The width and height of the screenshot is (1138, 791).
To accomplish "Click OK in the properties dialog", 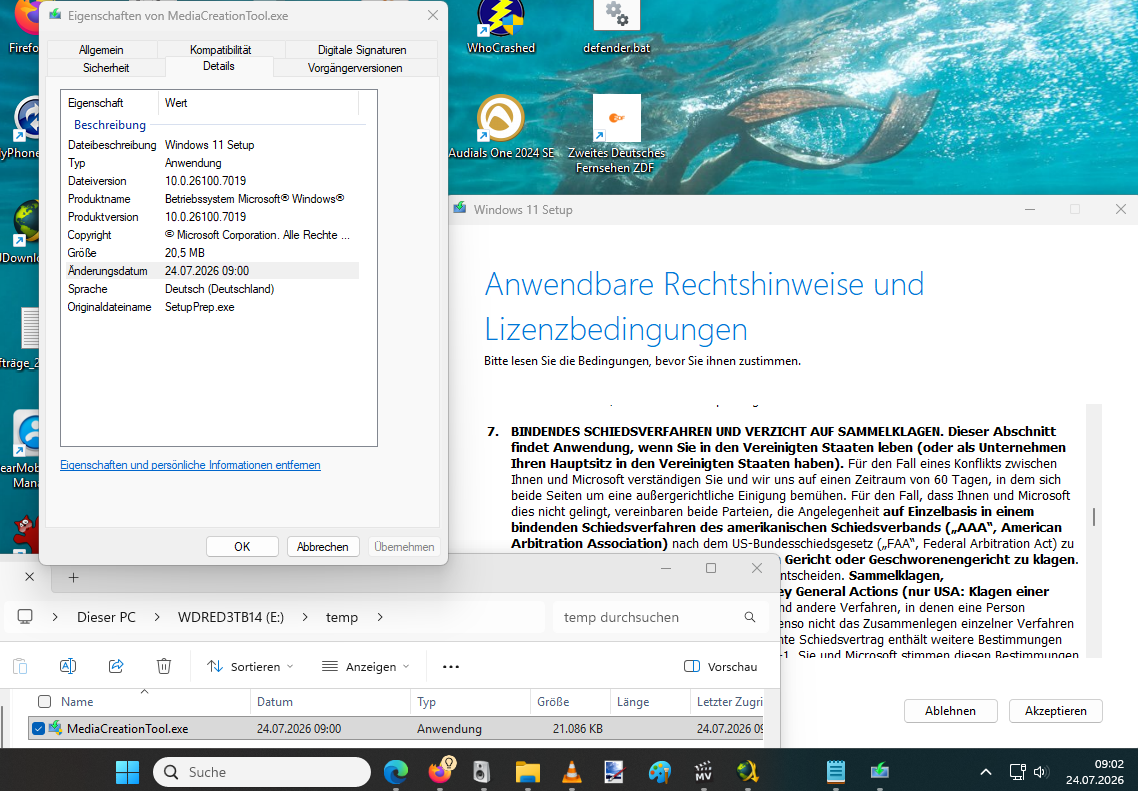I will pos(242,546).
